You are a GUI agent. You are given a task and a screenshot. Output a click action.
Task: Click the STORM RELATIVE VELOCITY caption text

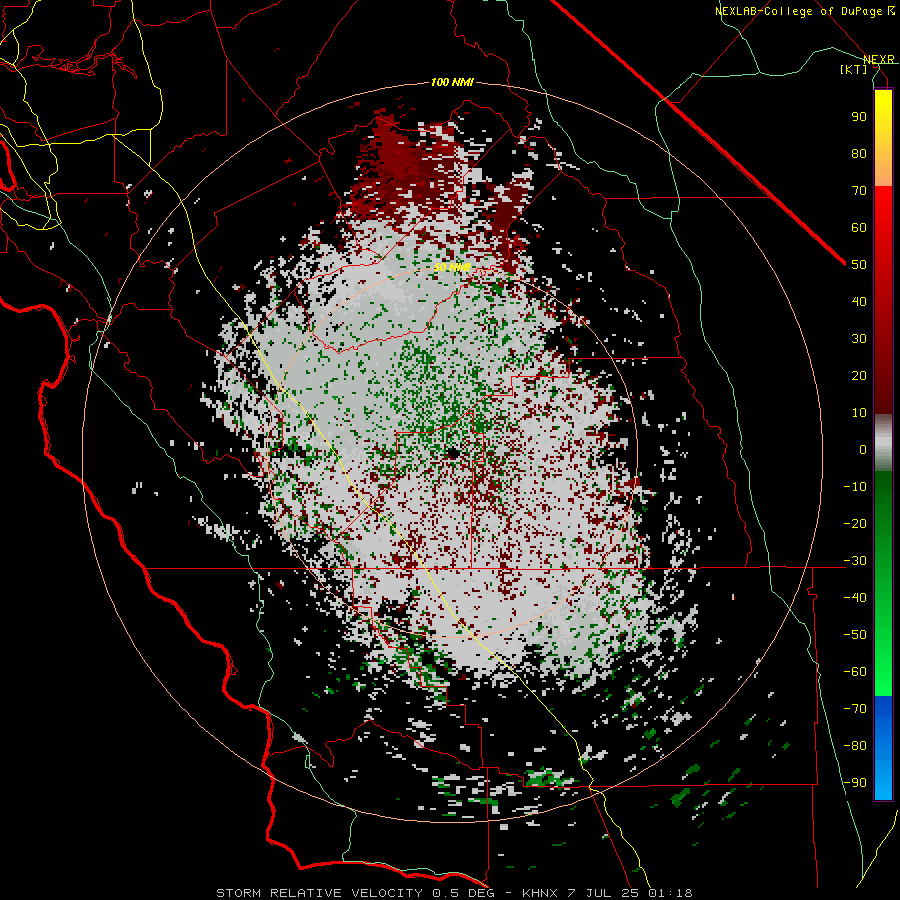[319, 893]
